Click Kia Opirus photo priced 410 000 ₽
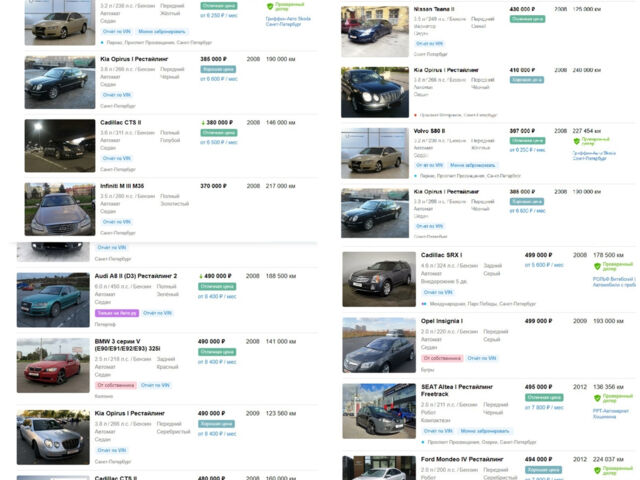 click(375, 92)
